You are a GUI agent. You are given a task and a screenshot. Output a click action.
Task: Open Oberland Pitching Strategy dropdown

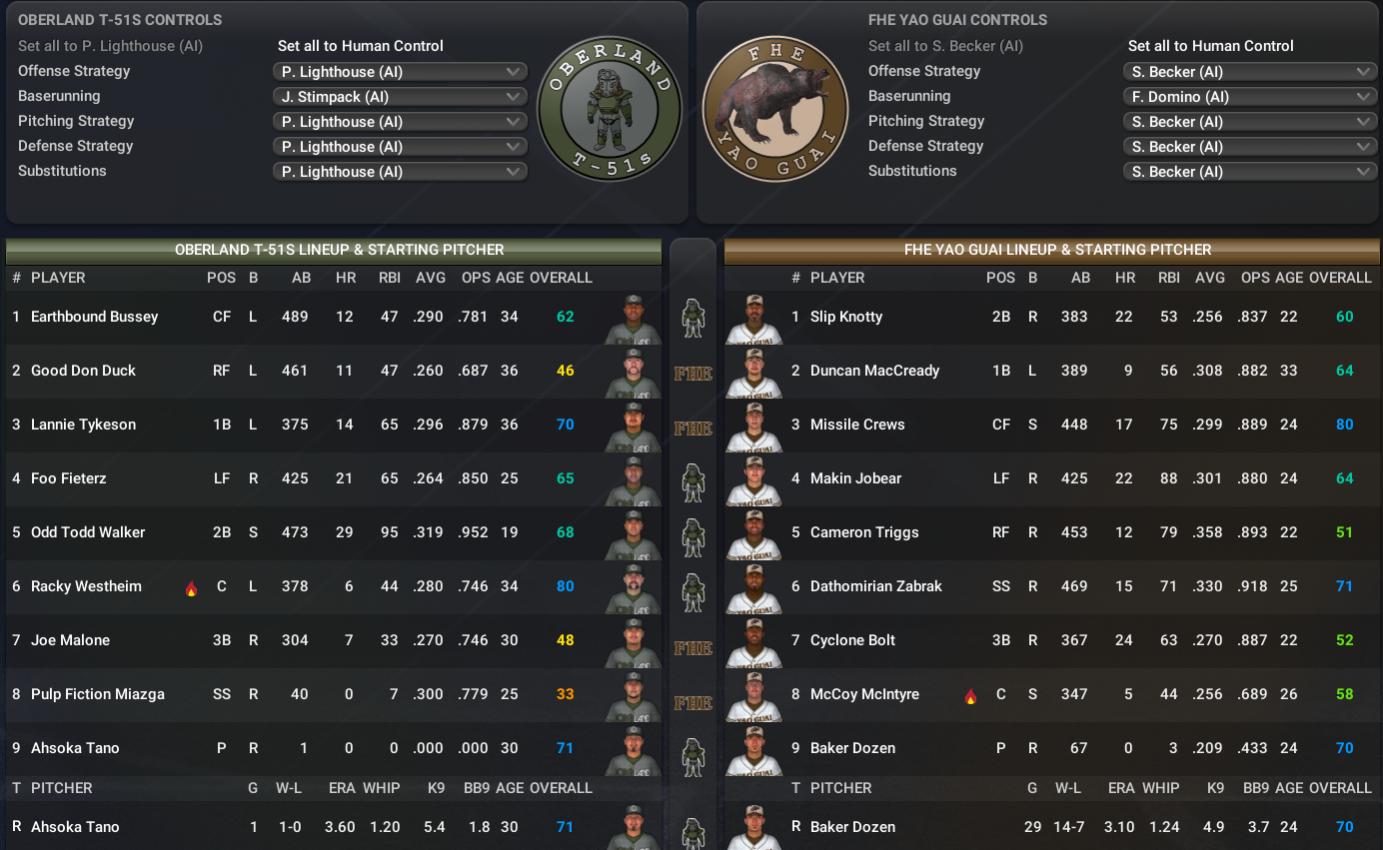coord(399,122)
